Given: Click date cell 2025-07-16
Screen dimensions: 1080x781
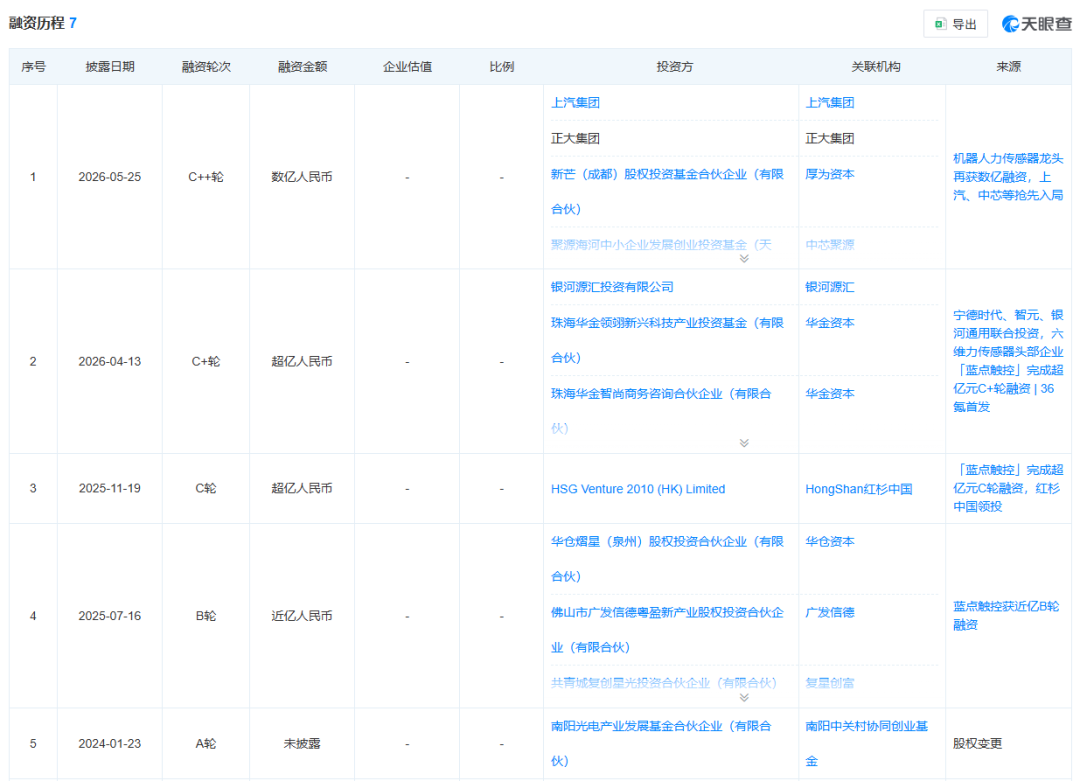Looking at the screenshot, I should (x=110, y=616).
